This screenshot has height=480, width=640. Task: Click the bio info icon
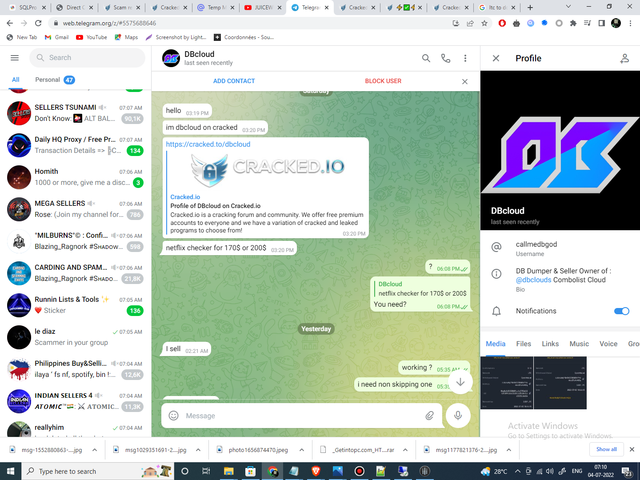pyautogui.click(x=496, y=274)
